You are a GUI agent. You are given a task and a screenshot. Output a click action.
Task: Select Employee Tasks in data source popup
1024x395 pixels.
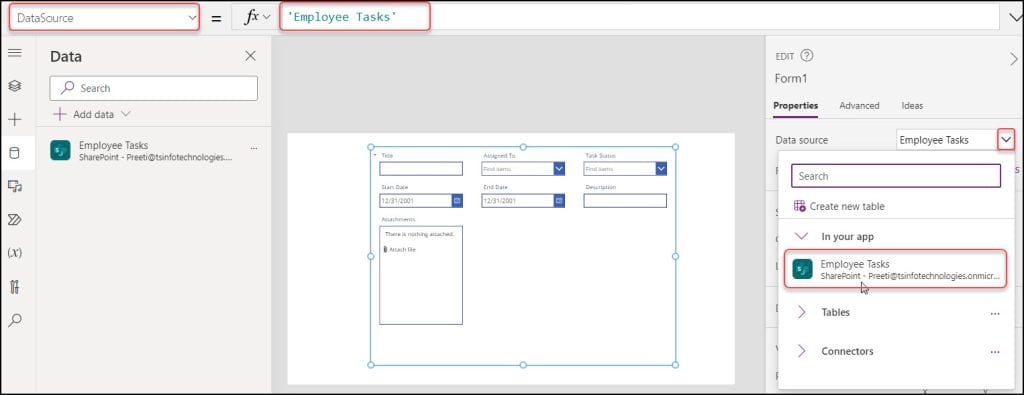[x=895, y=269]
